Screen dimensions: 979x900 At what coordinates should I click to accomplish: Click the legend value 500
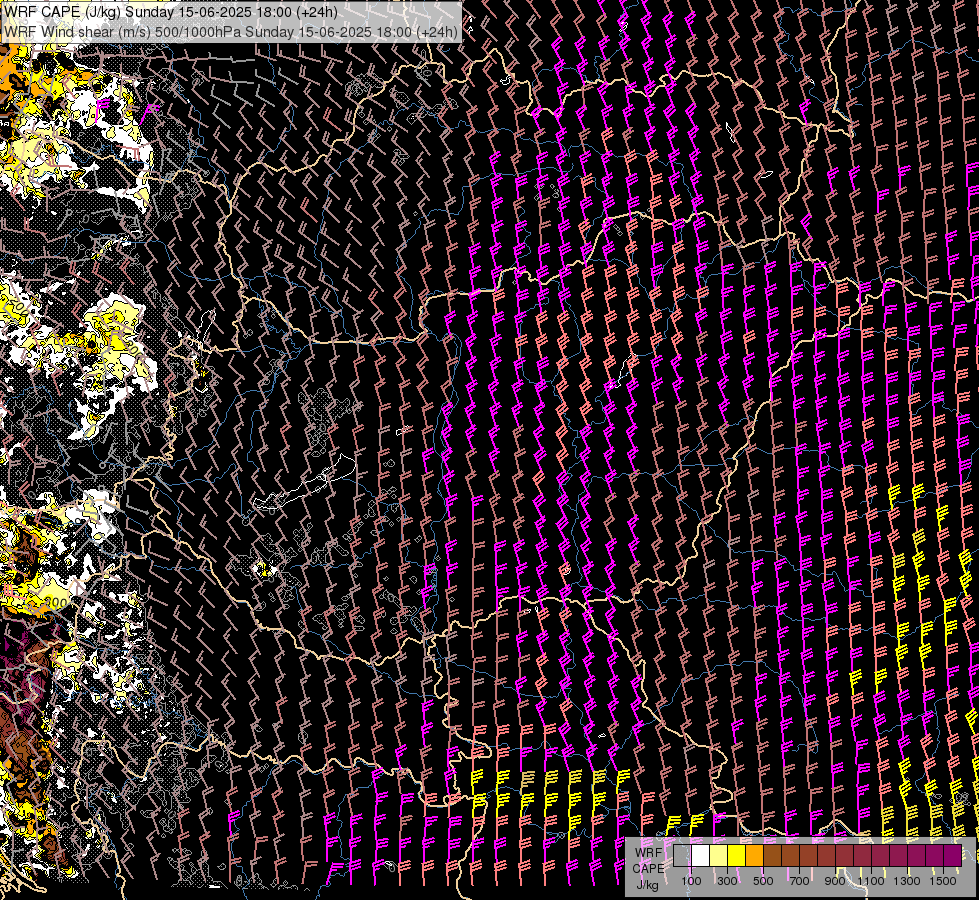(x=763, y=881)
